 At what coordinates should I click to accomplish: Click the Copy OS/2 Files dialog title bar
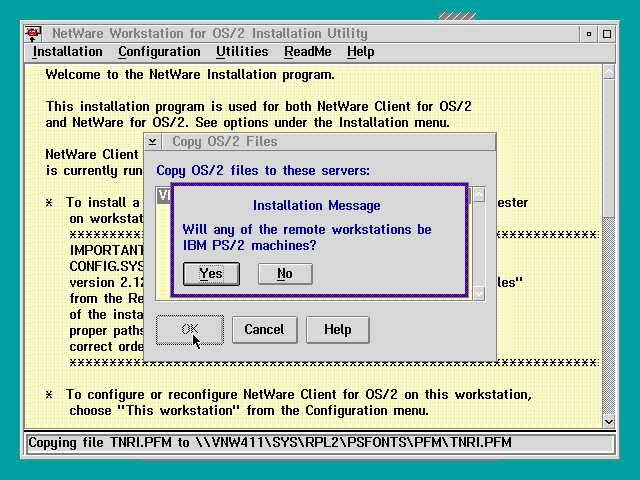(x=329, y=142)
